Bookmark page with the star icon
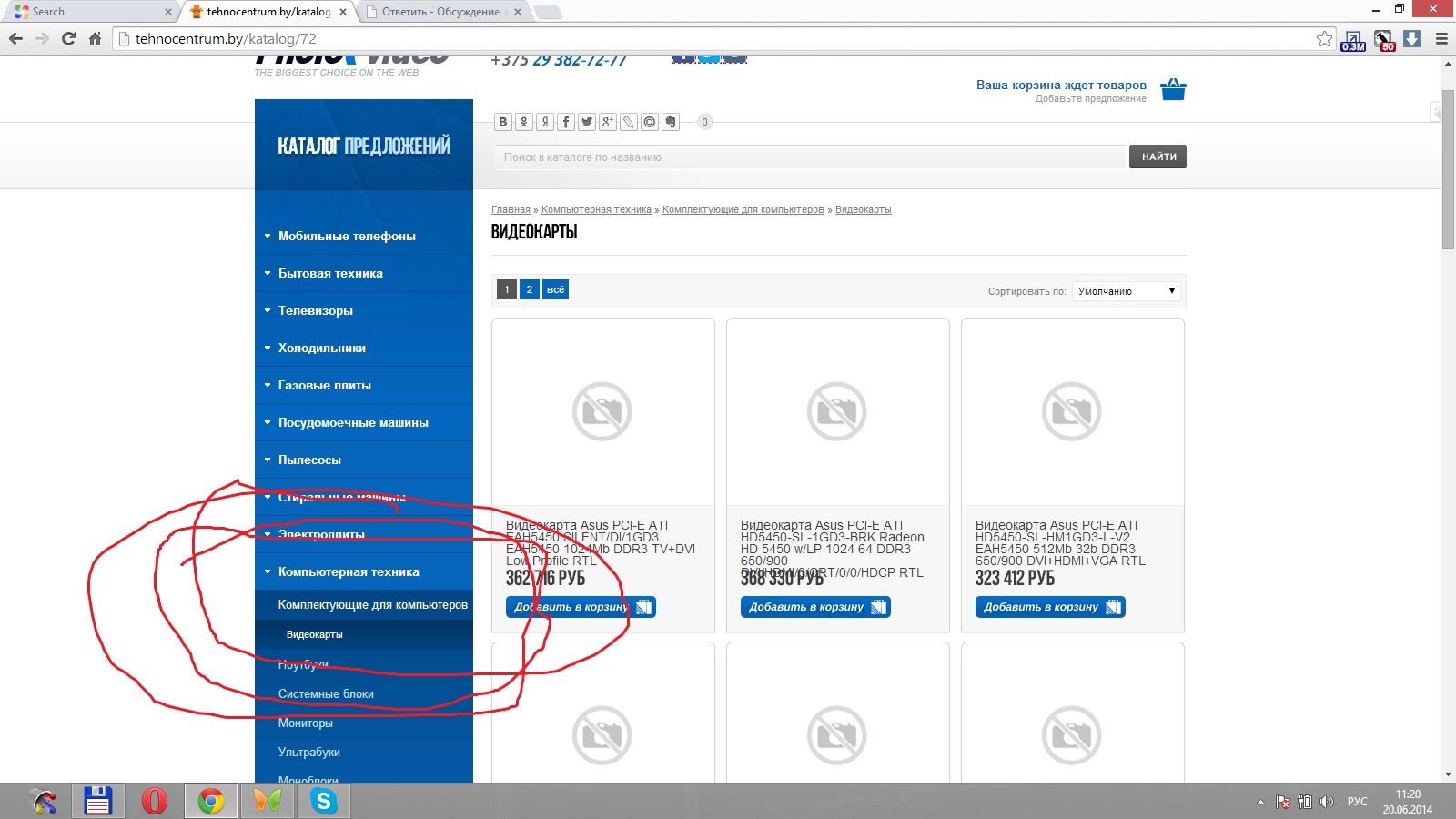This screenshot has width=1456, height=819. click(1324, 38)
